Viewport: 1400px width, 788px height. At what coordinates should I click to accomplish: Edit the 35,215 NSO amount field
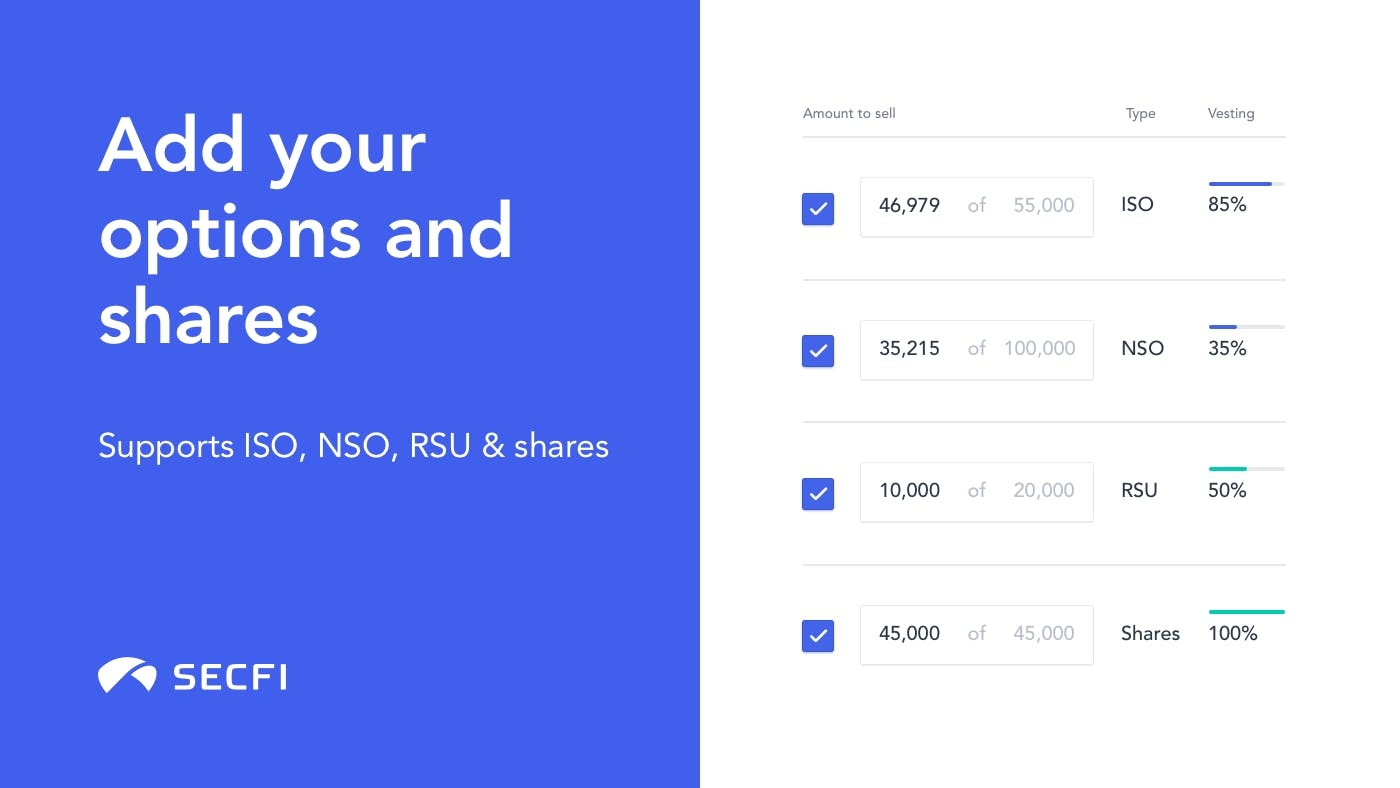977,350
